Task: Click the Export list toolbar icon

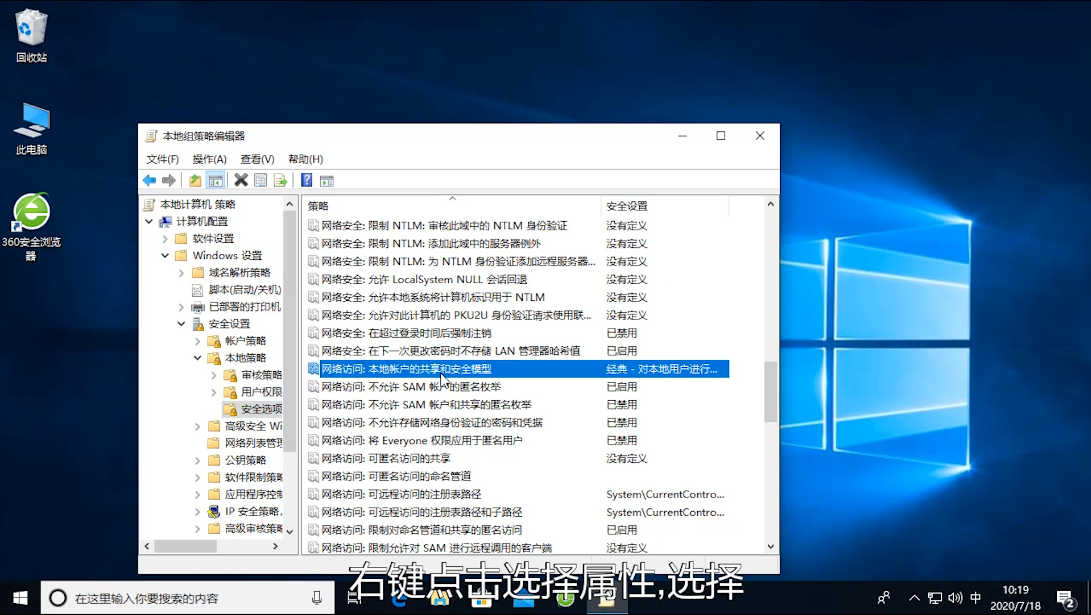Action: 281,181
